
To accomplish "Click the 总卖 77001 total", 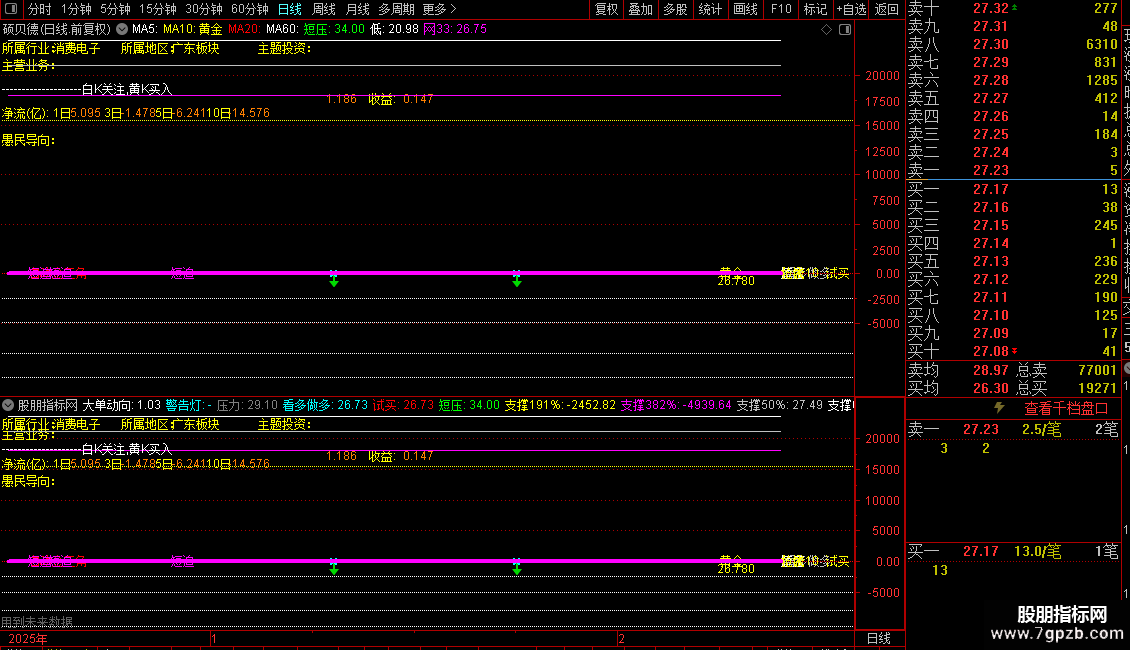I will pyautogui.click(x=1067, y=370).
